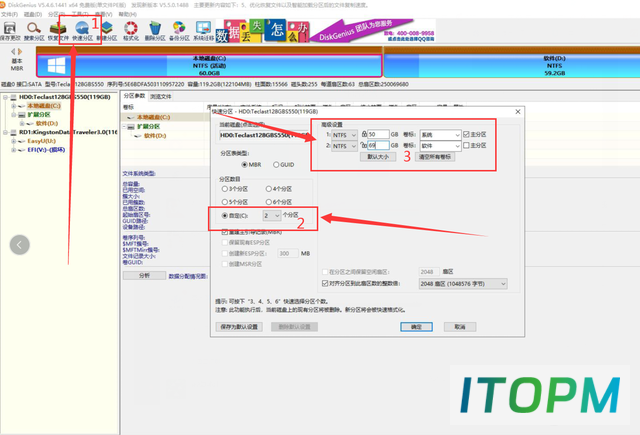Select 本地磁盘(C:) in the left tree
The width and height of the screenshot is (640, 435).
[44, 106]
